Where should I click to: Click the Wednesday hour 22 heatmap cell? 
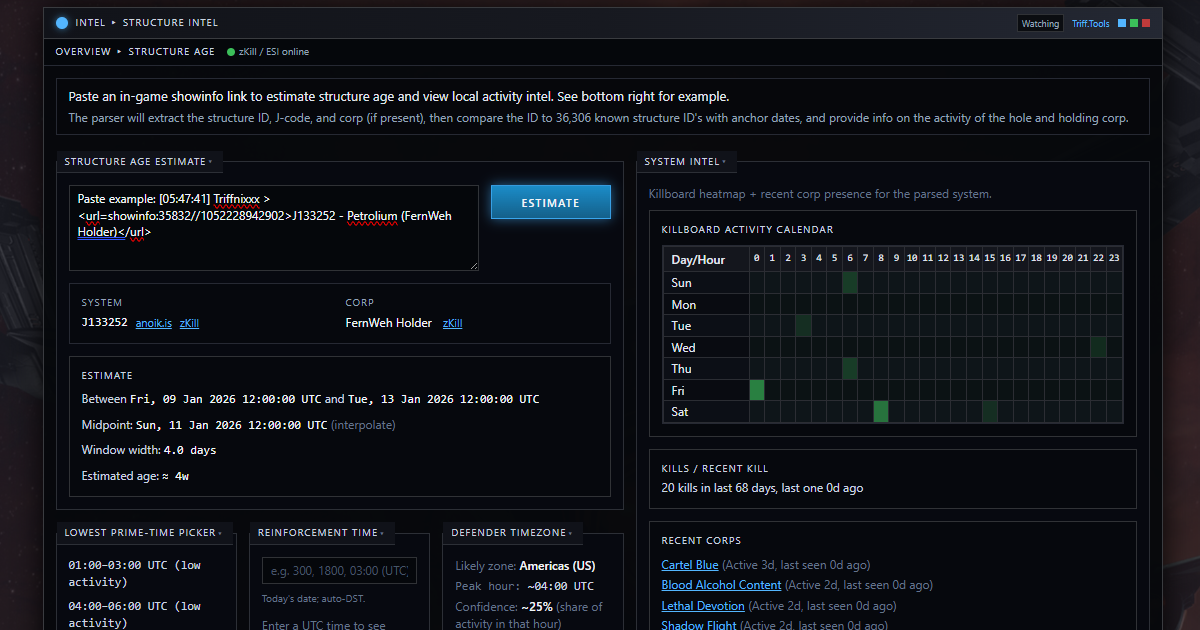click(x=1099, y=347)
